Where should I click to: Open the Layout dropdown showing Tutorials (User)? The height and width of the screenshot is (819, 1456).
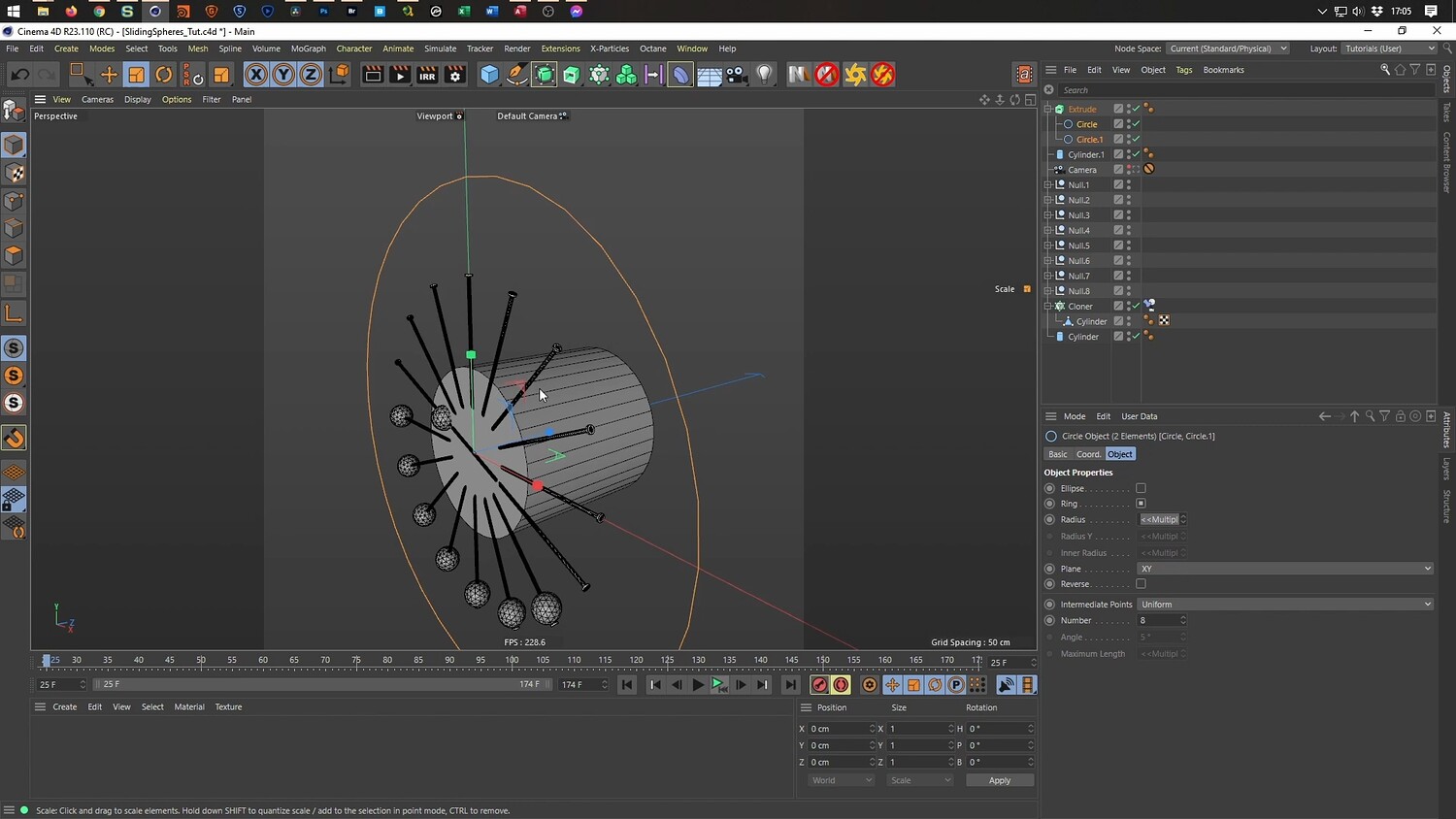point(1389,49)
